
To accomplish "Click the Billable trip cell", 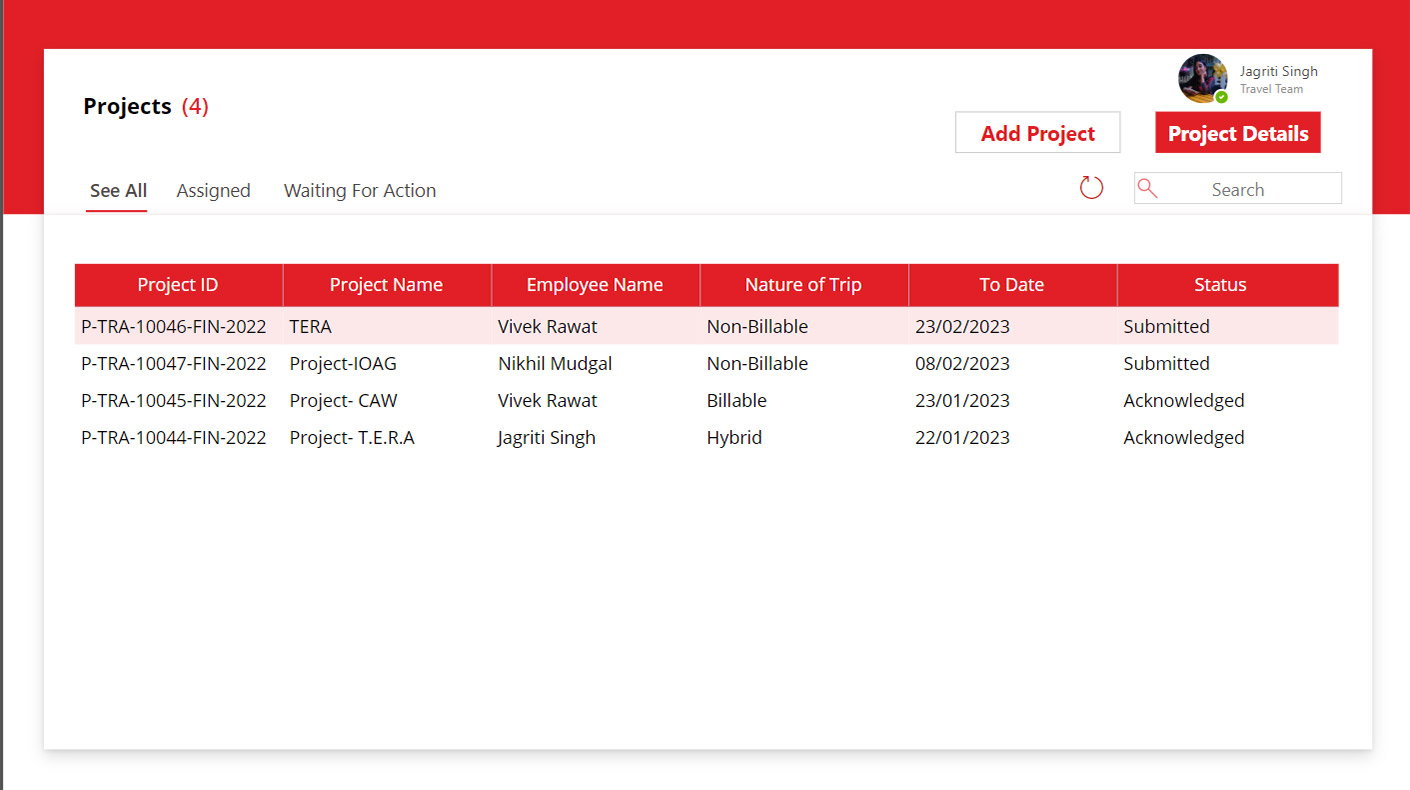I will [737, 400].
